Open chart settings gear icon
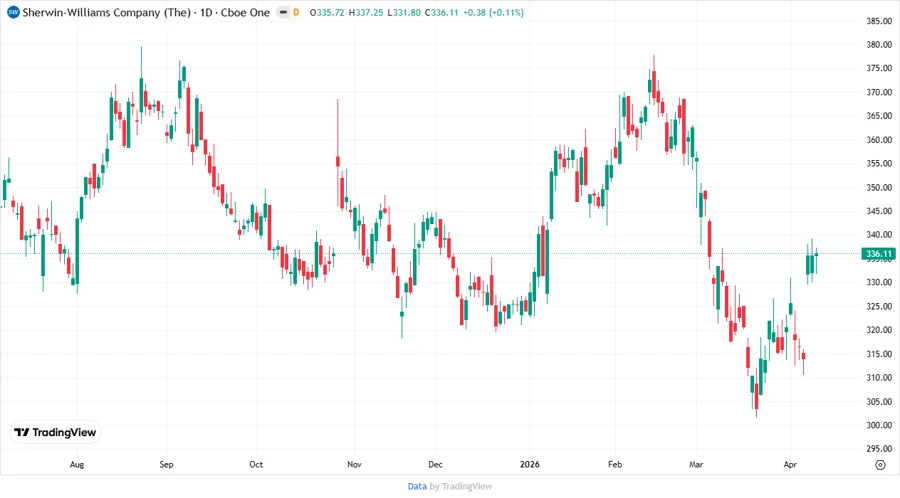The image size is (900, 498). [880, 465]
